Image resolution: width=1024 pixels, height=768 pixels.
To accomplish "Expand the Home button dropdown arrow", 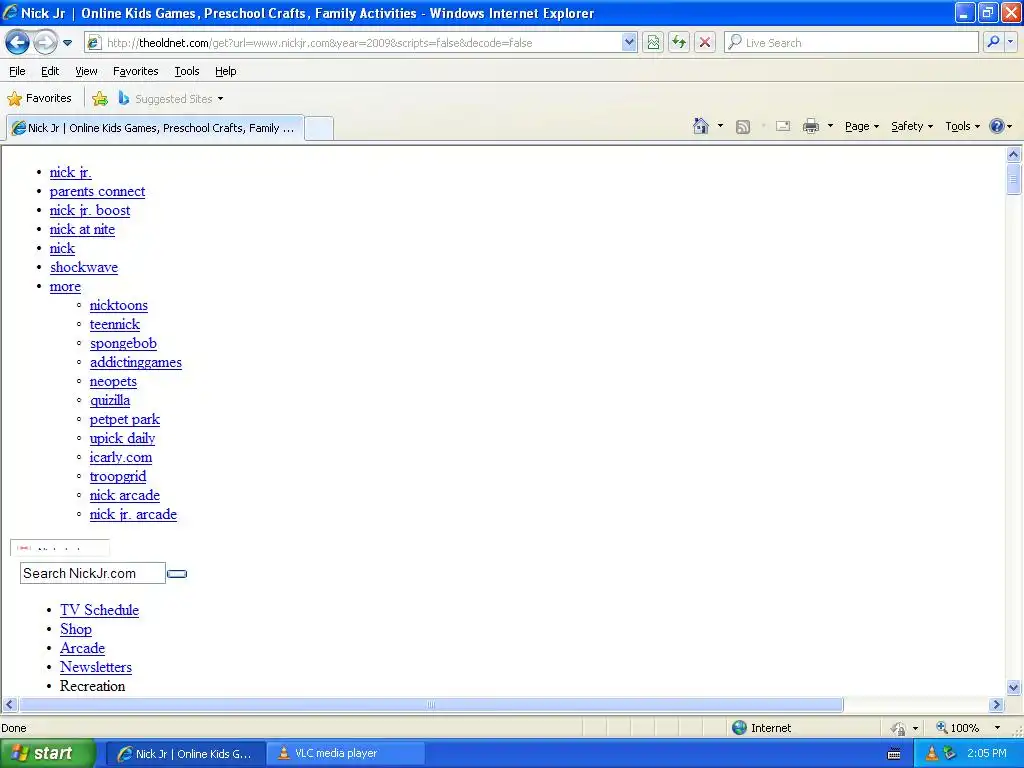I will coord(720,126).
